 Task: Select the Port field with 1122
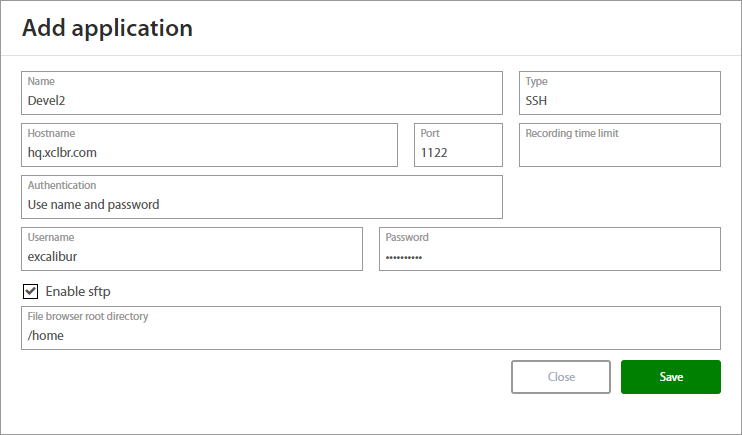coord(458,152)
